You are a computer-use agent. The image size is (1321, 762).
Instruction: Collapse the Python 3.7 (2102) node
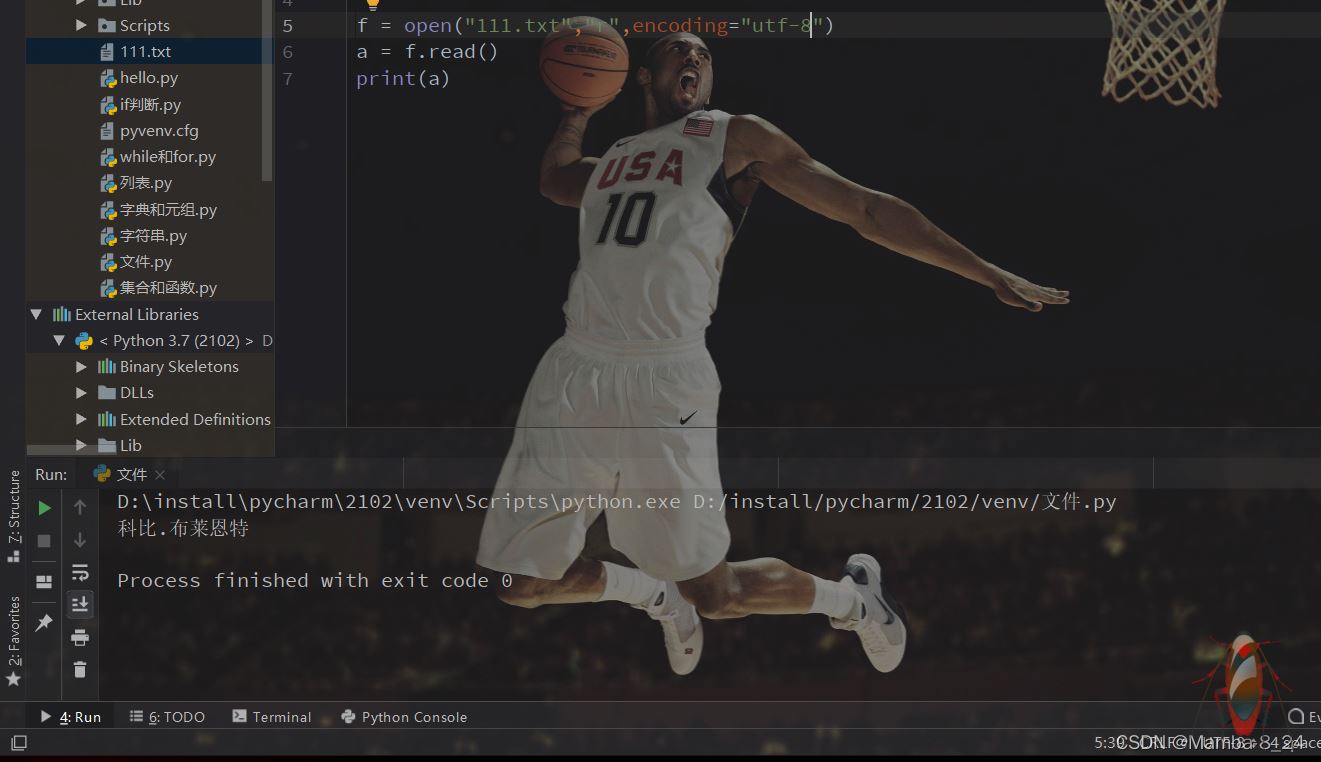click(x=59, y=340)
